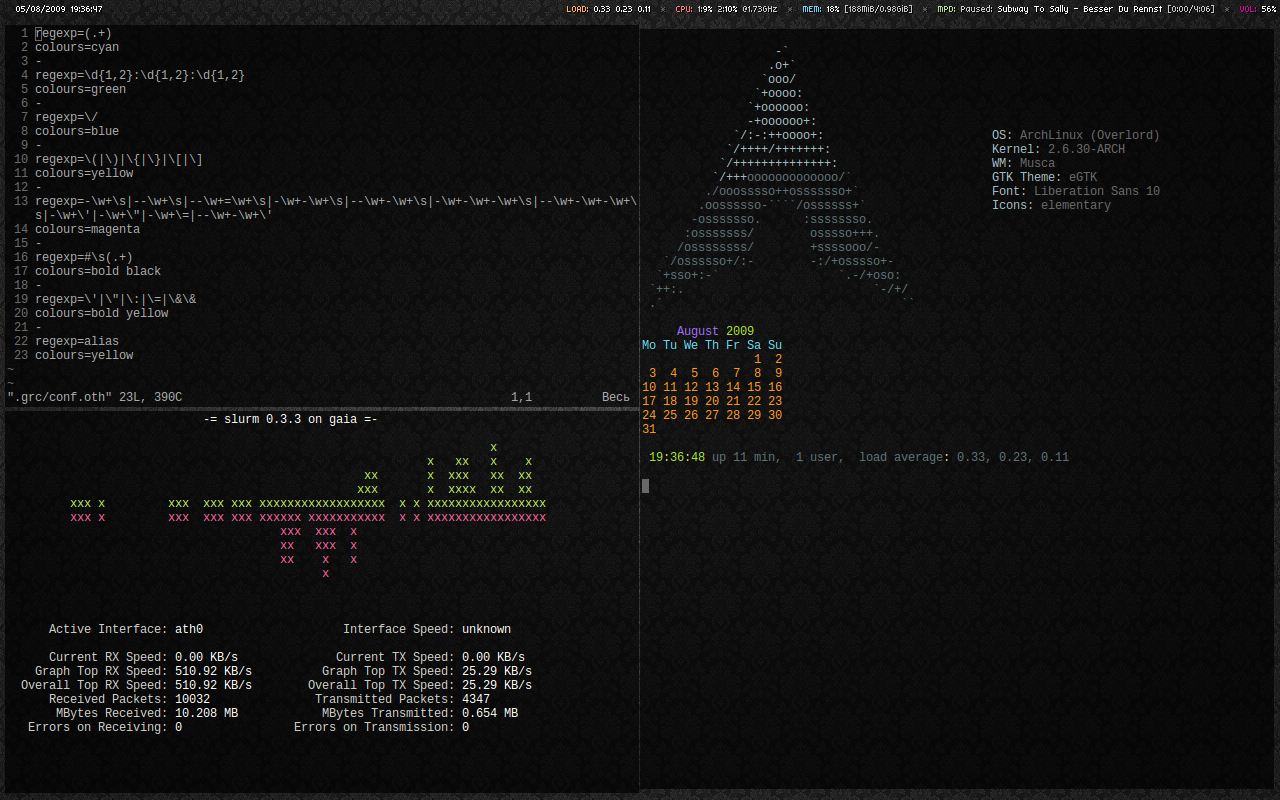Click the month name 'August' in the calendar
Image resolution: width=1280 pixels, height=800 pixels.
coord(698,331)
